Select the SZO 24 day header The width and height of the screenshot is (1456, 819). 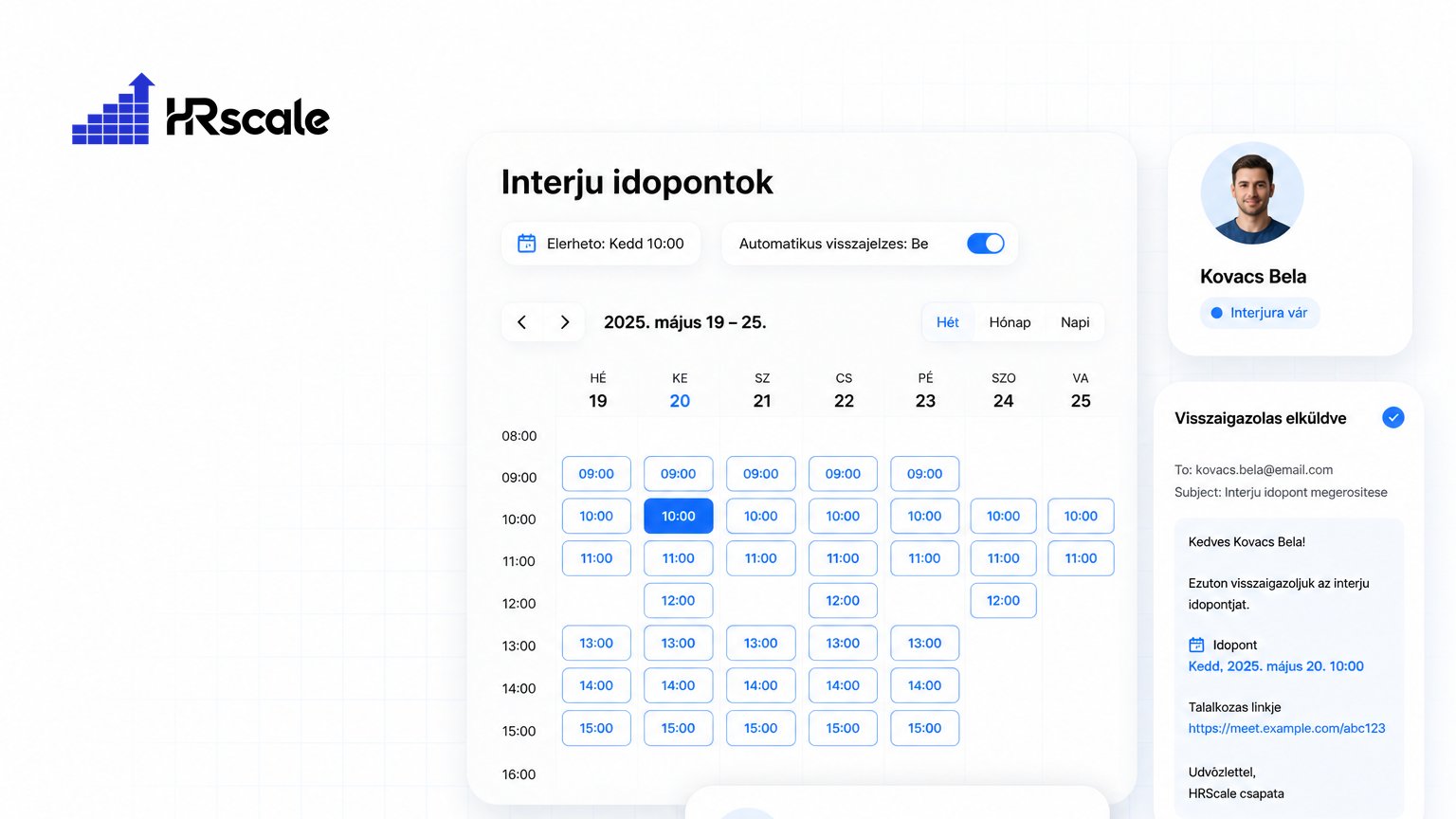point(1004,391)
